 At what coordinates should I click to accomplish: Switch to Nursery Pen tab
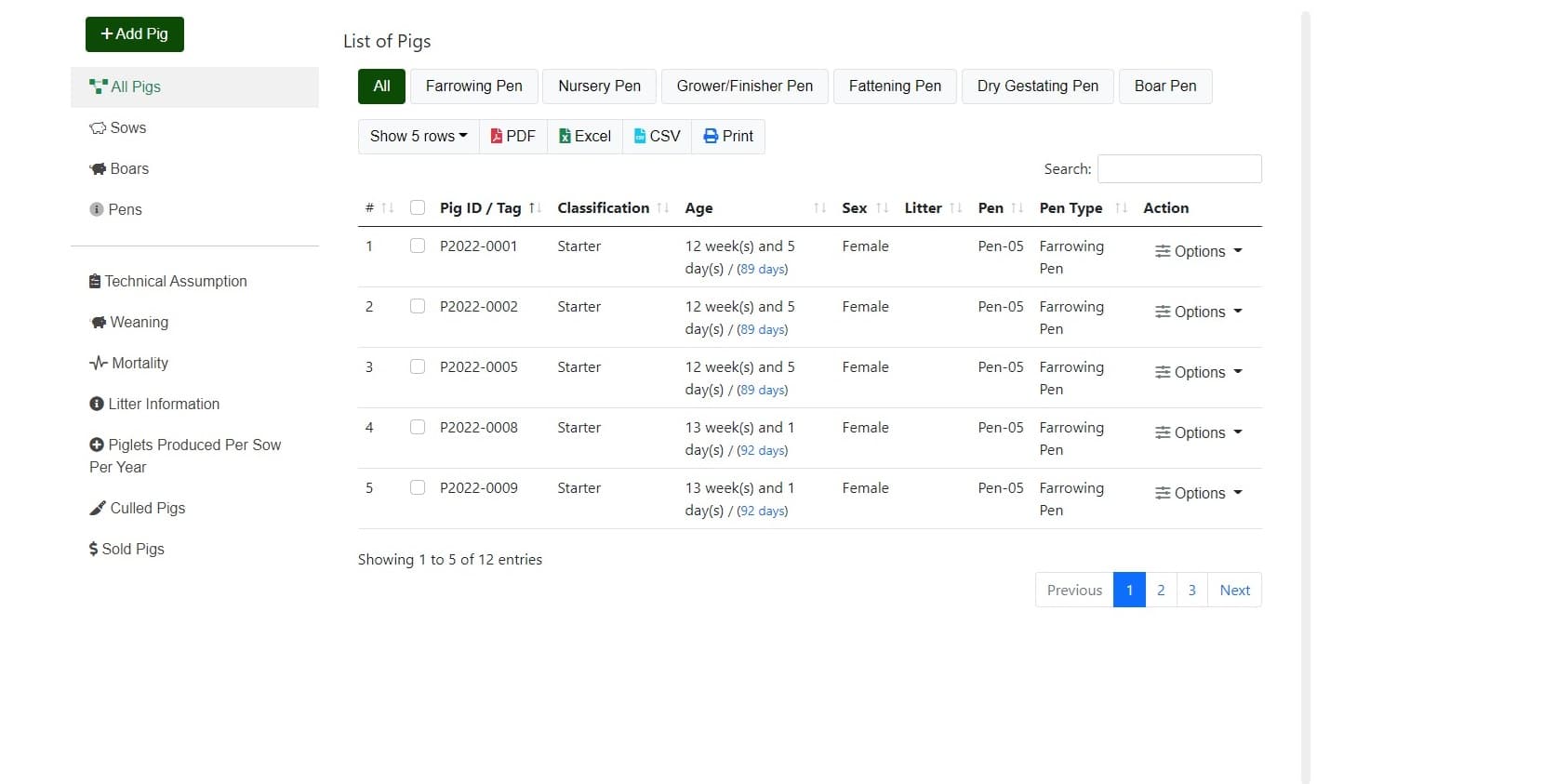tap(599, 86)
